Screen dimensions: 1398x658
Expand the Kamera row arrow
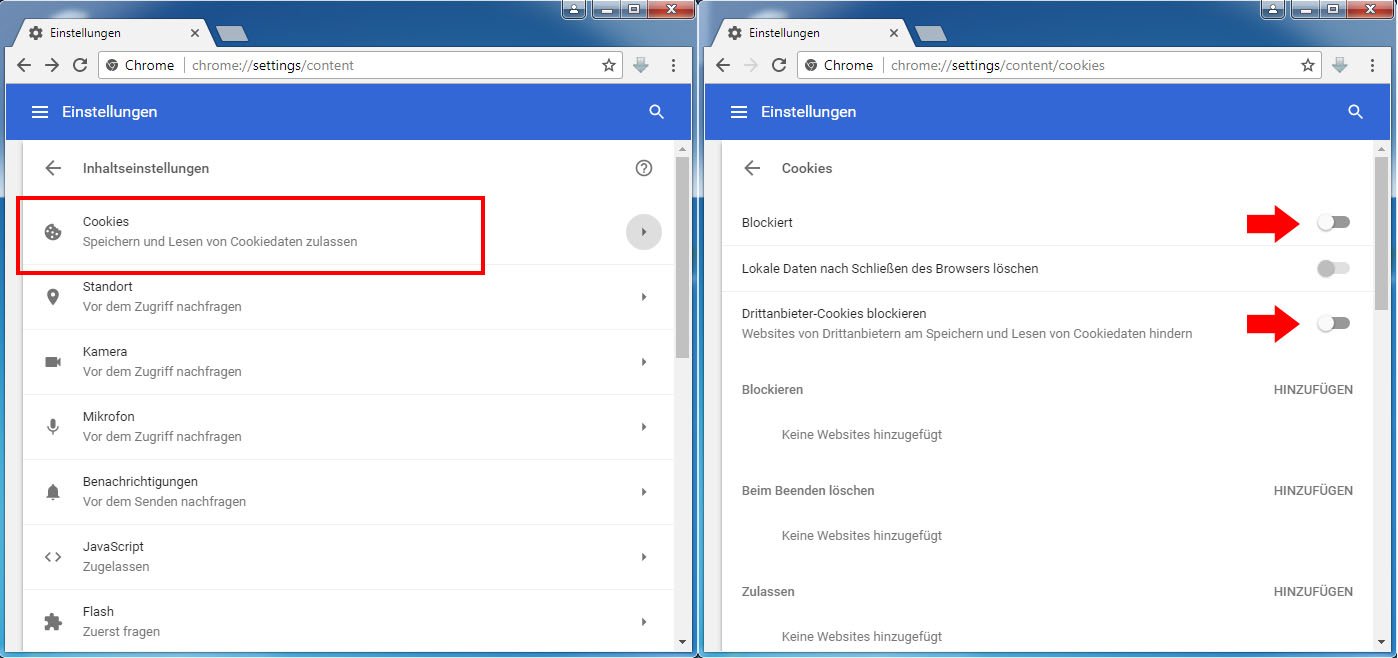coord(644,362)
